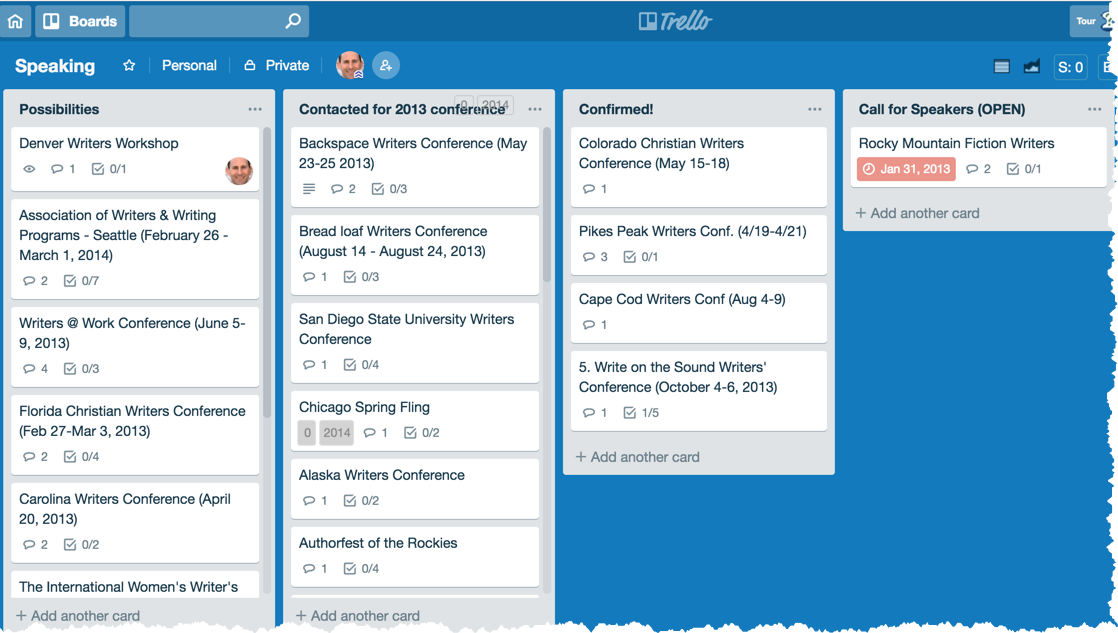Click comment icon on Rocky Mountain Fiction Writers
Viewport: 1118px width, 633px height.
point(972,169)
